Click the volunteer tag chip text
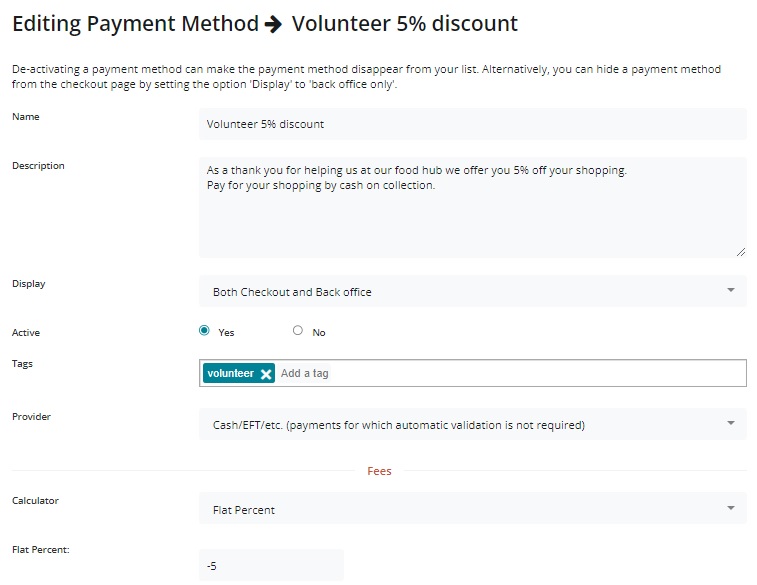The width and height of the screenshot is (757, 585). click(231, 373)
